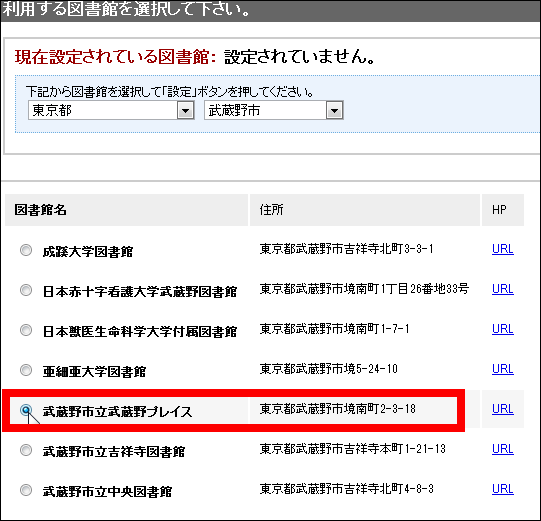This screenshot has height=521, width=541.
Task: Click the 武蔵野市 combo box field
Action: click(274, 110)
